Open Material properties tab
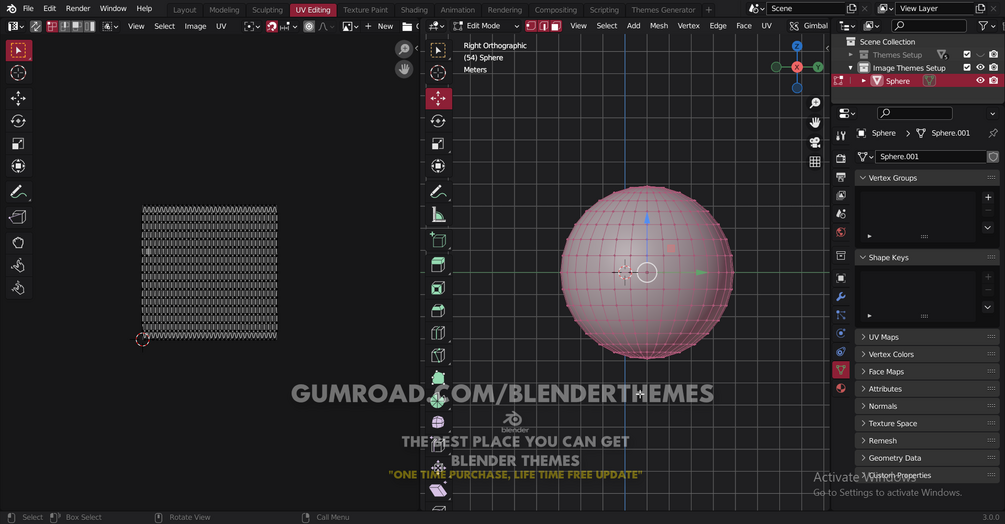The width and height of the screenshot is (1005, 524). [x=841, y=388]
